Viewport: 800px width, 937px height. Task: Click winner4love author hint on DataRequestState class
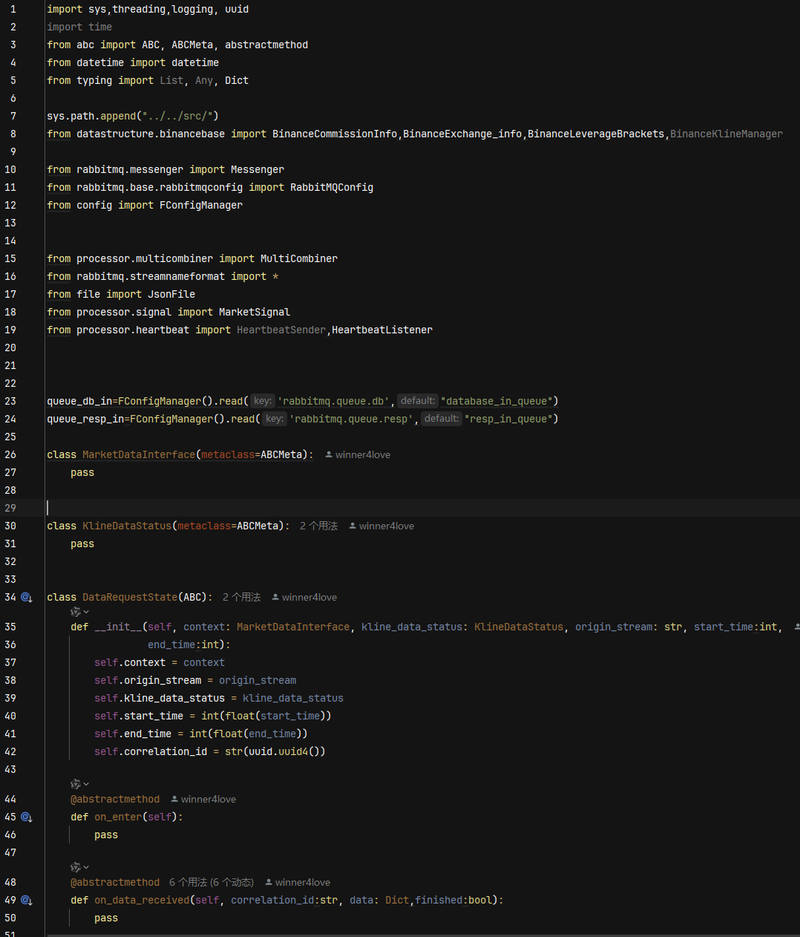pos(304,597)
